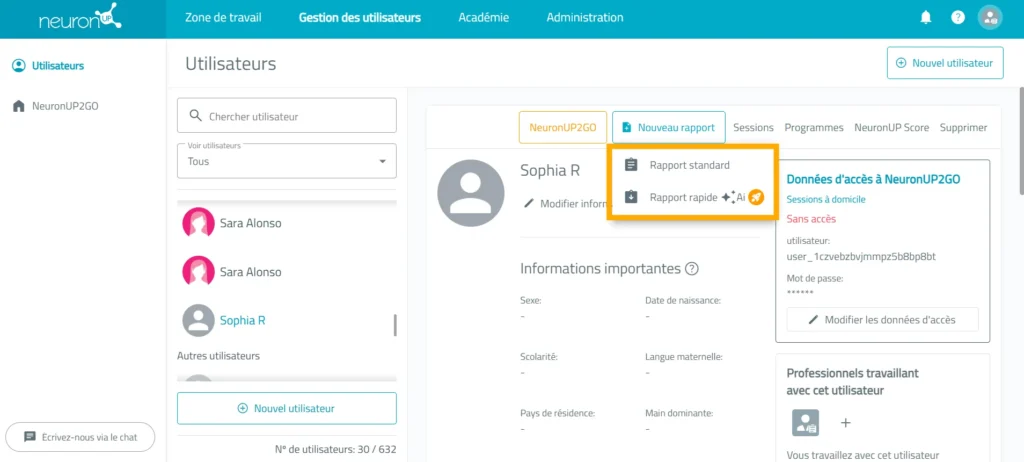Click the yellow NeuronUP2GO button

point(563,127)
